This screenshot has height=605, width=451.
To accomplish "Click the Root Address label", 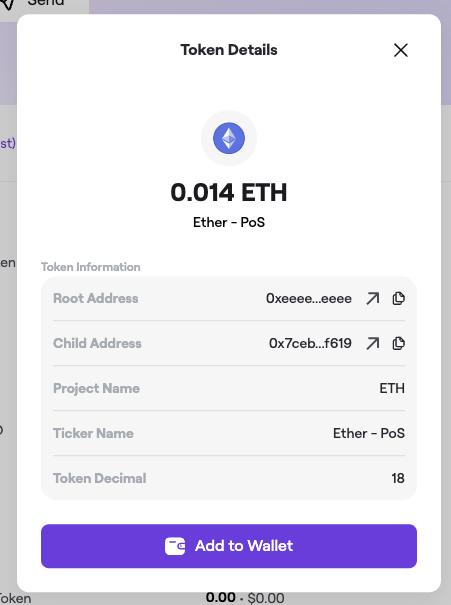I will 96,298.
